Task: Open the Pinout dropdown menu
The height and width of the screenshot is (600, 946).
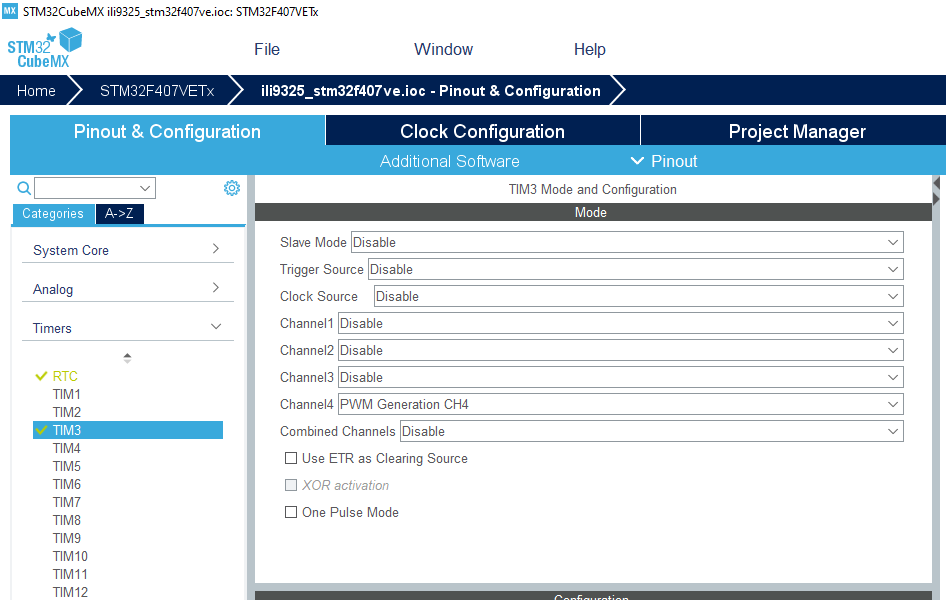Action: 664,161
